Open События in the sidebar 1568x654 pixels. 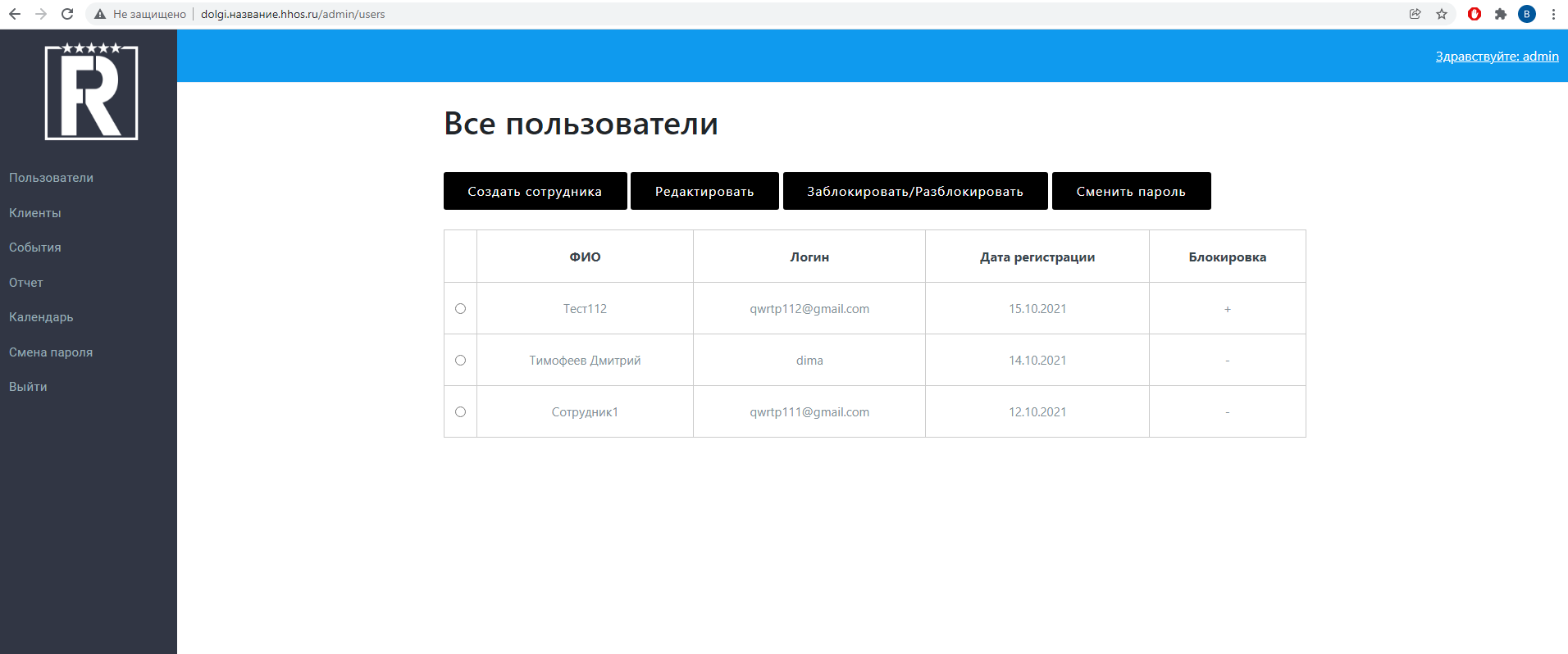click(x=35, y=248)
